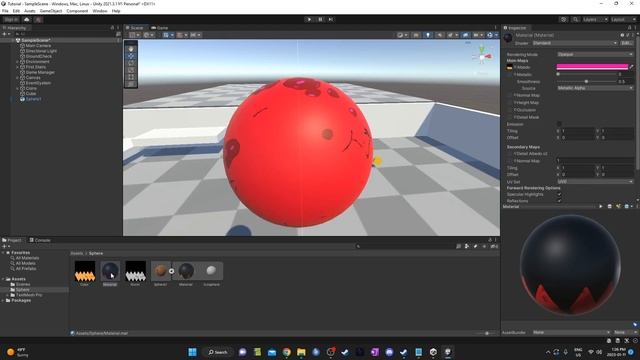Switch to the Console tab

click(x=40, y=240)
